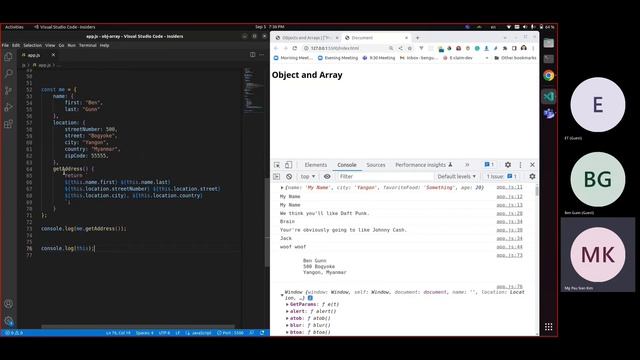Open the Manage gear in VS Code
Viewport: 640px width, 360px height.
tap(8, 321)
